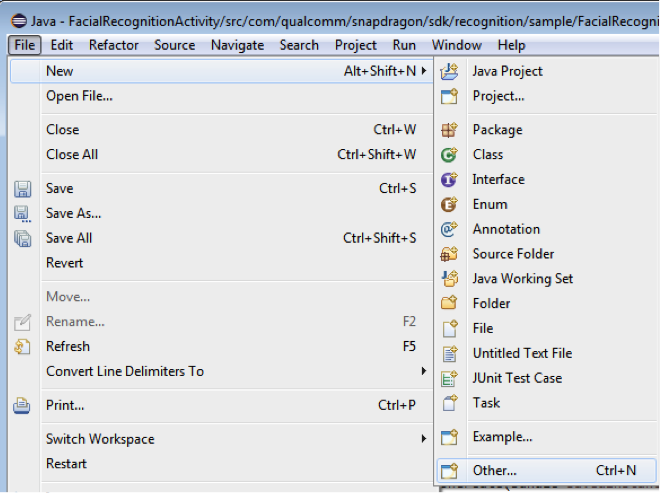This screenshot has width=660, height=493.
Task: Select Refresh menu entry
Action: pos(221,346)
